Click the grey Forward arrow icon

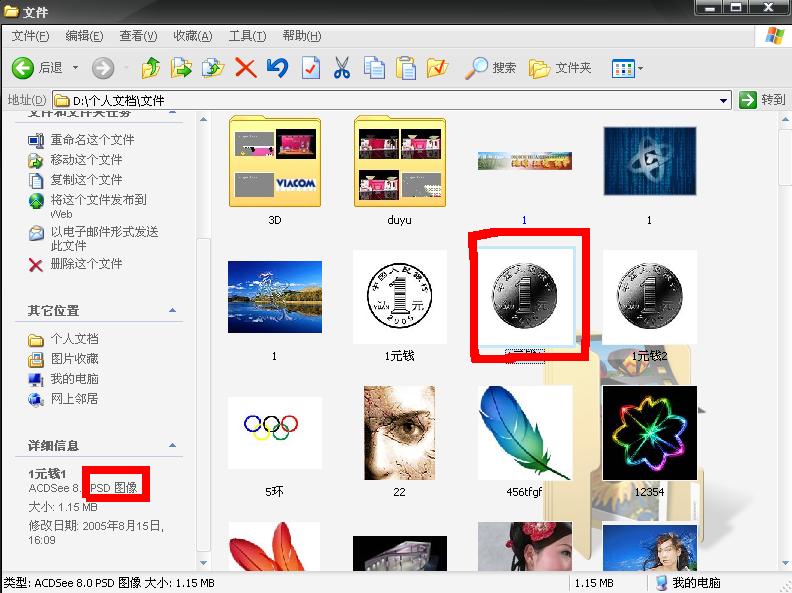[103, 68]
